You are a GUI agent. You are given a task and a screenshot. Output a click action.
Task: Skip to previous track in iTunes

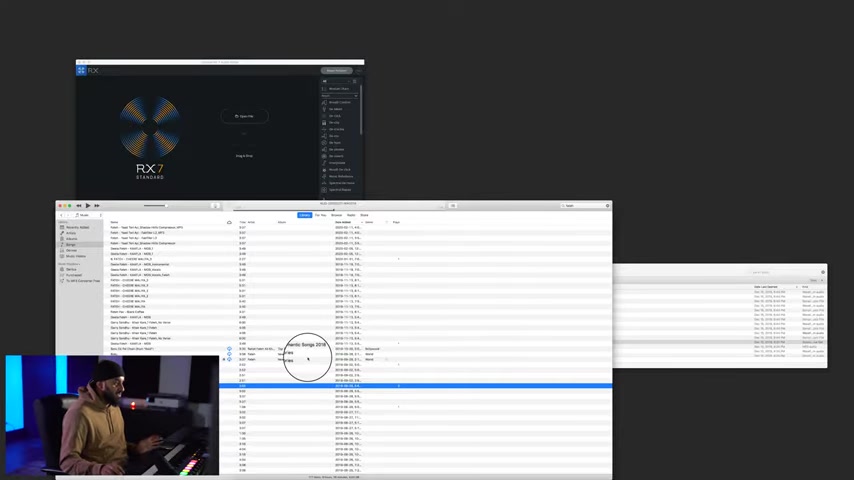click(x=79, y=205)
